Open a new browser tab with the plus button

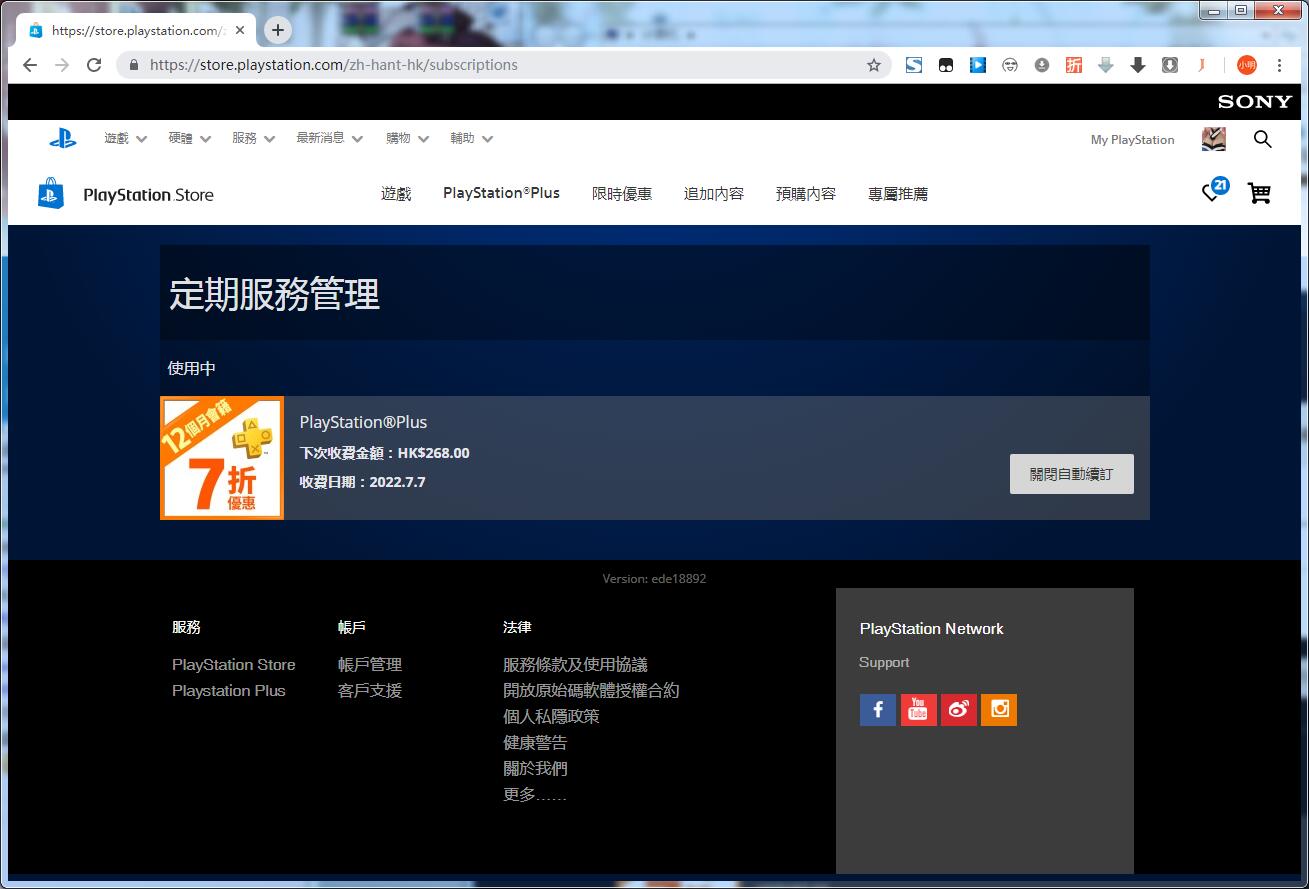coord(278,30)
